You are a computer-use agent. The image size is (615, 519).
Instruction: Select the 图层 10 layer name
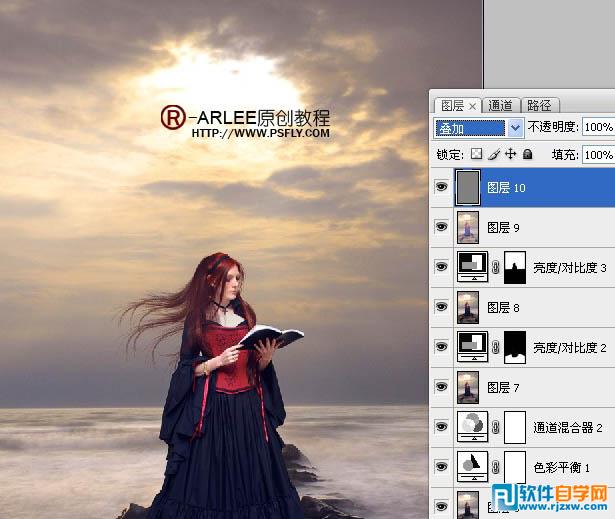[506, 188]
